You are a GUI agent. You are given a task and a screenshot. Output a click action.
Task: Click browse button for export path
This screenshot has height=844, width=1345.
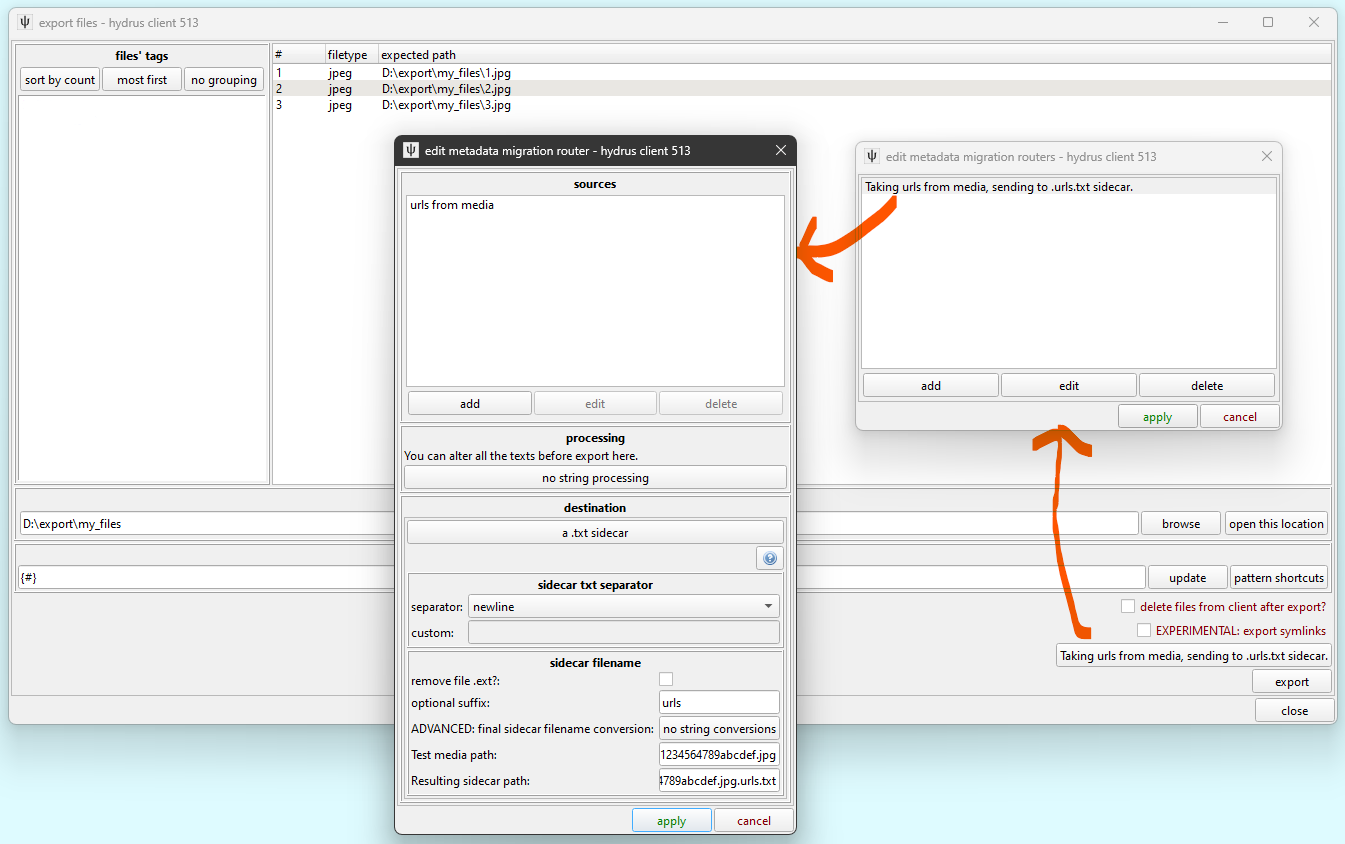click(x=1181, y=523)
